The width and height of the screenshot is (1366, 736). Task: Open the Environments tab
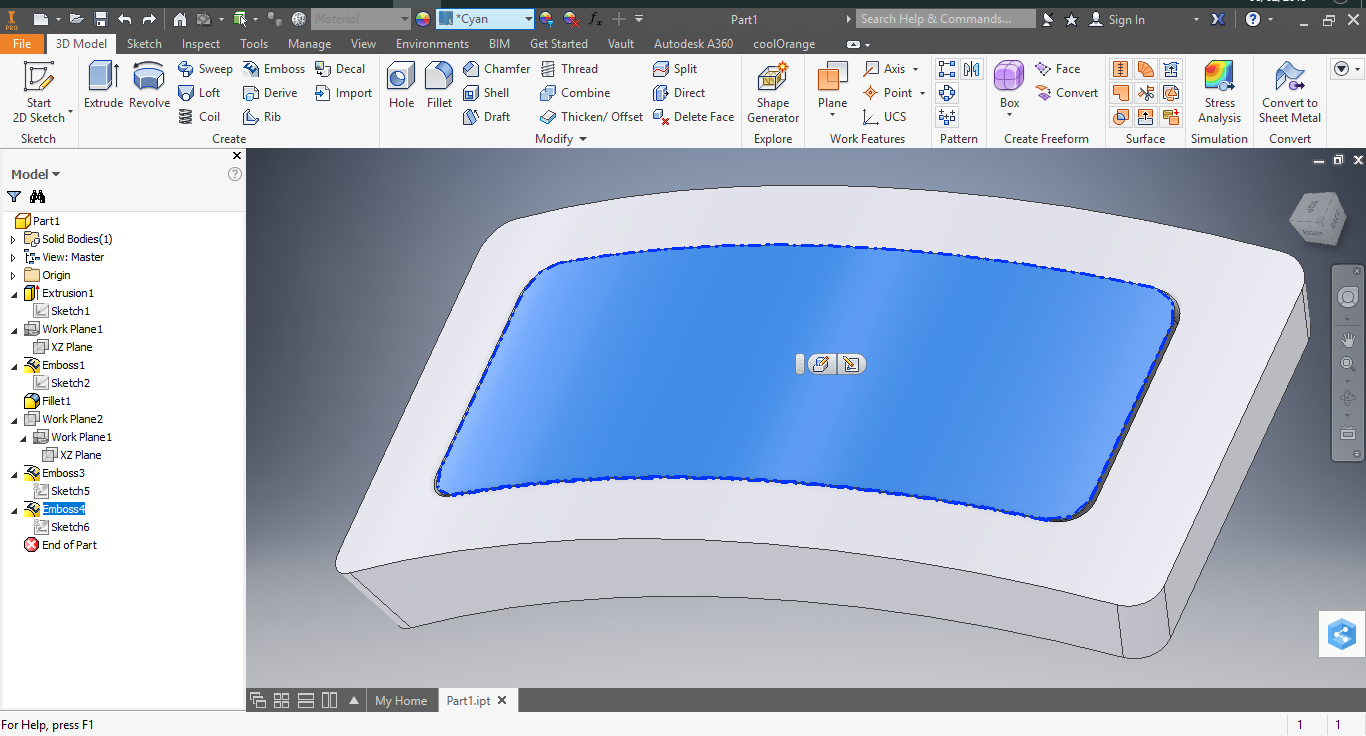(x=432, y=44)
